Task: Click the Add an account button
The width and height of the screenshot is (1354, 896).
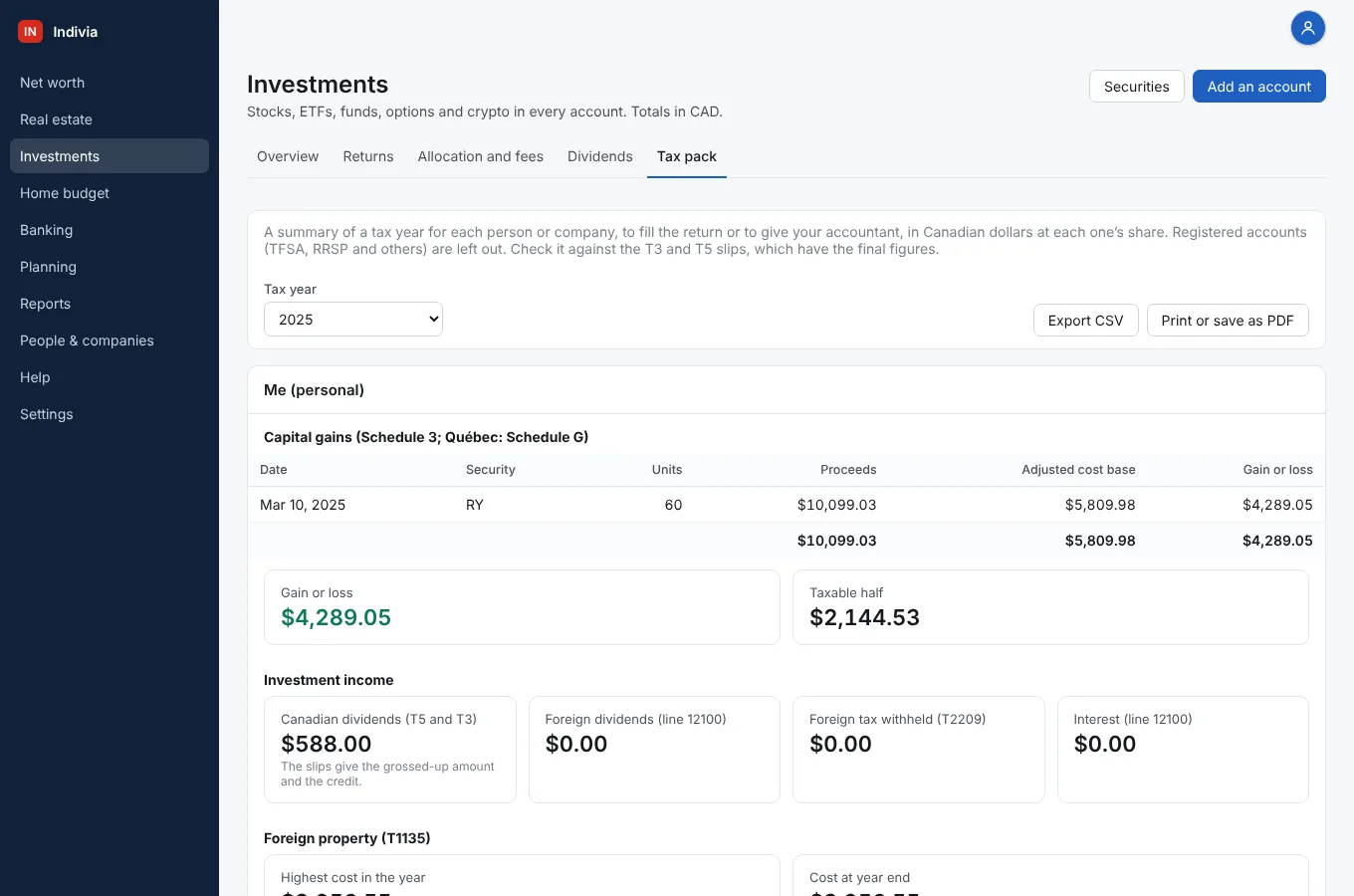Action: (x=1259, y=87)
